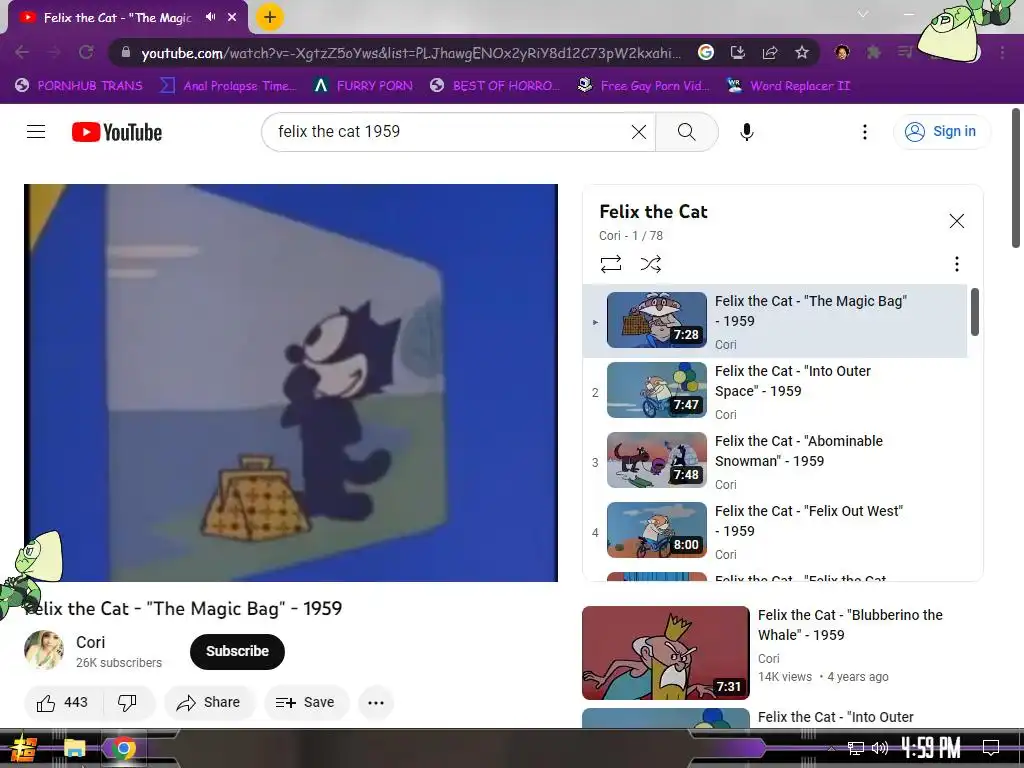The height and width of the screenshot is (768, 1024).
Task: Go back with the browser back arrow
Action: tap(22, 52)
